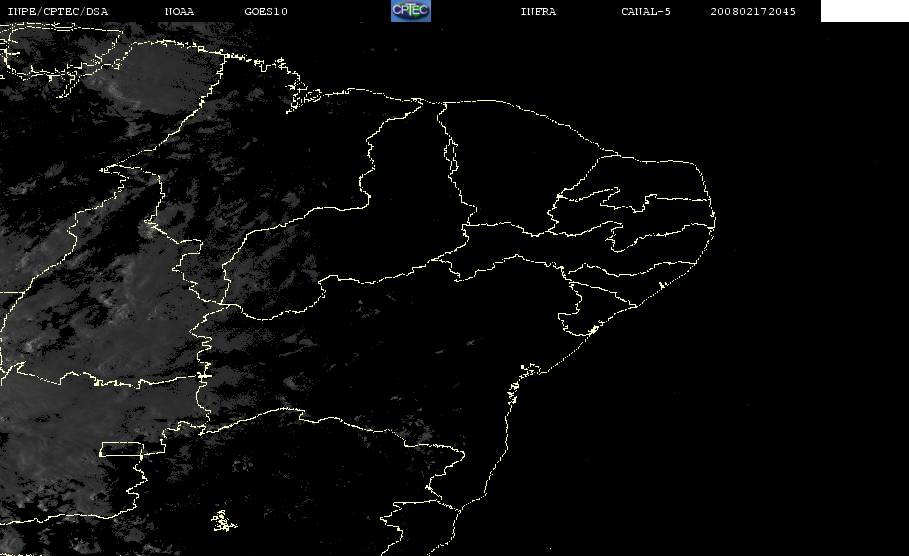Select the INPE/CPTEC/DSA header text

click(57, 11)
